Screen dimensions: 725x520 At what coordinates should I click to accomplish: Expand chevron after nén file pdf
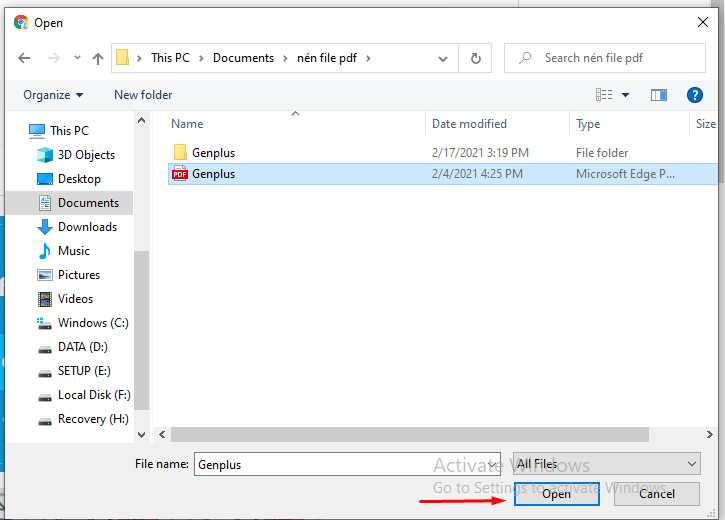pos(369,58)
